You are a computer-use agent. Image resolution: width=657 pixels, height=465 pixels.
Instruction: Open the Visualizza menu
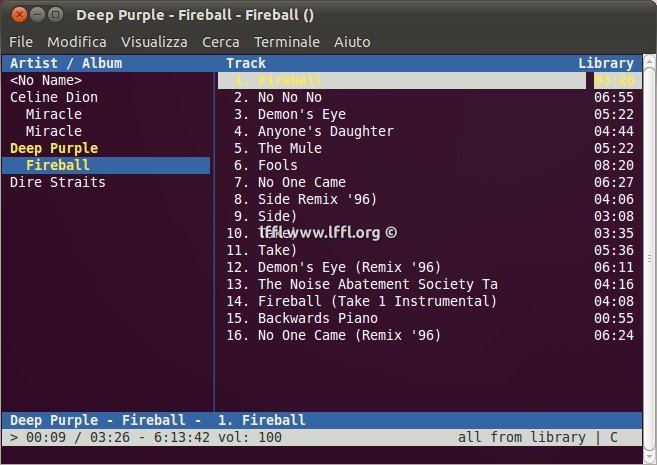(x=154, y=42)
